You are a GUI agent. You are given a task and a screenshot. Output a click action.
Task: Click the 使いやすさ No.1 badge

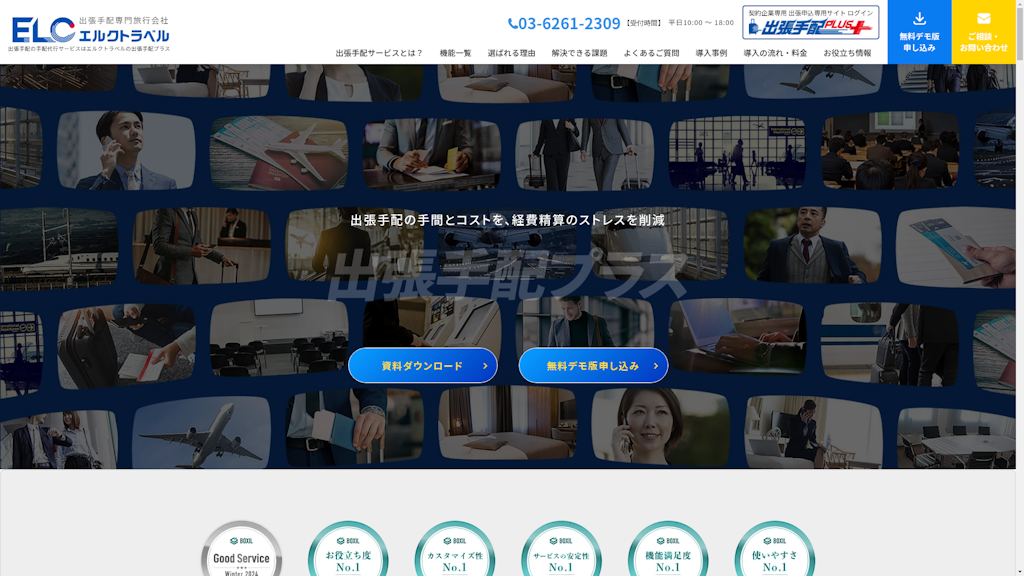point(775,550)
